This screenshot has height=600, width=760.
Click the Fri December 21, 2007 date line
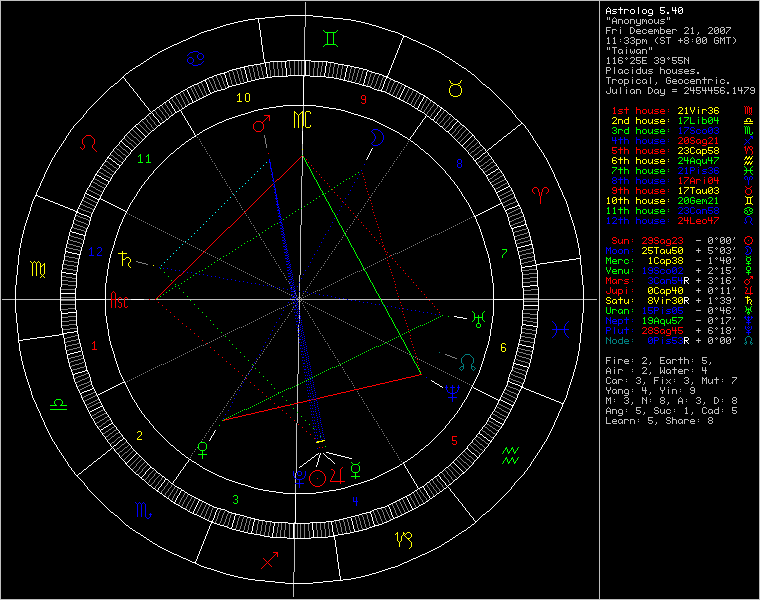tap(668, 31)
